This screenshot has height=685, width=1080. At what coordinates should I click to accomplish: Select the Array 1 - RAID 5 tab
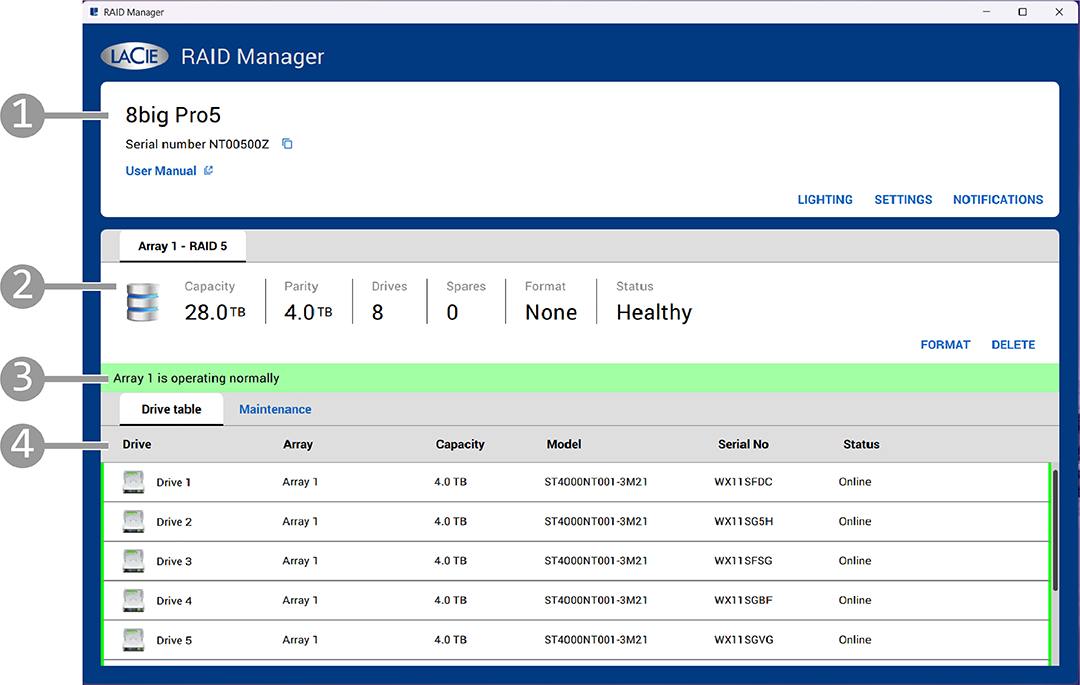(183, 246)
